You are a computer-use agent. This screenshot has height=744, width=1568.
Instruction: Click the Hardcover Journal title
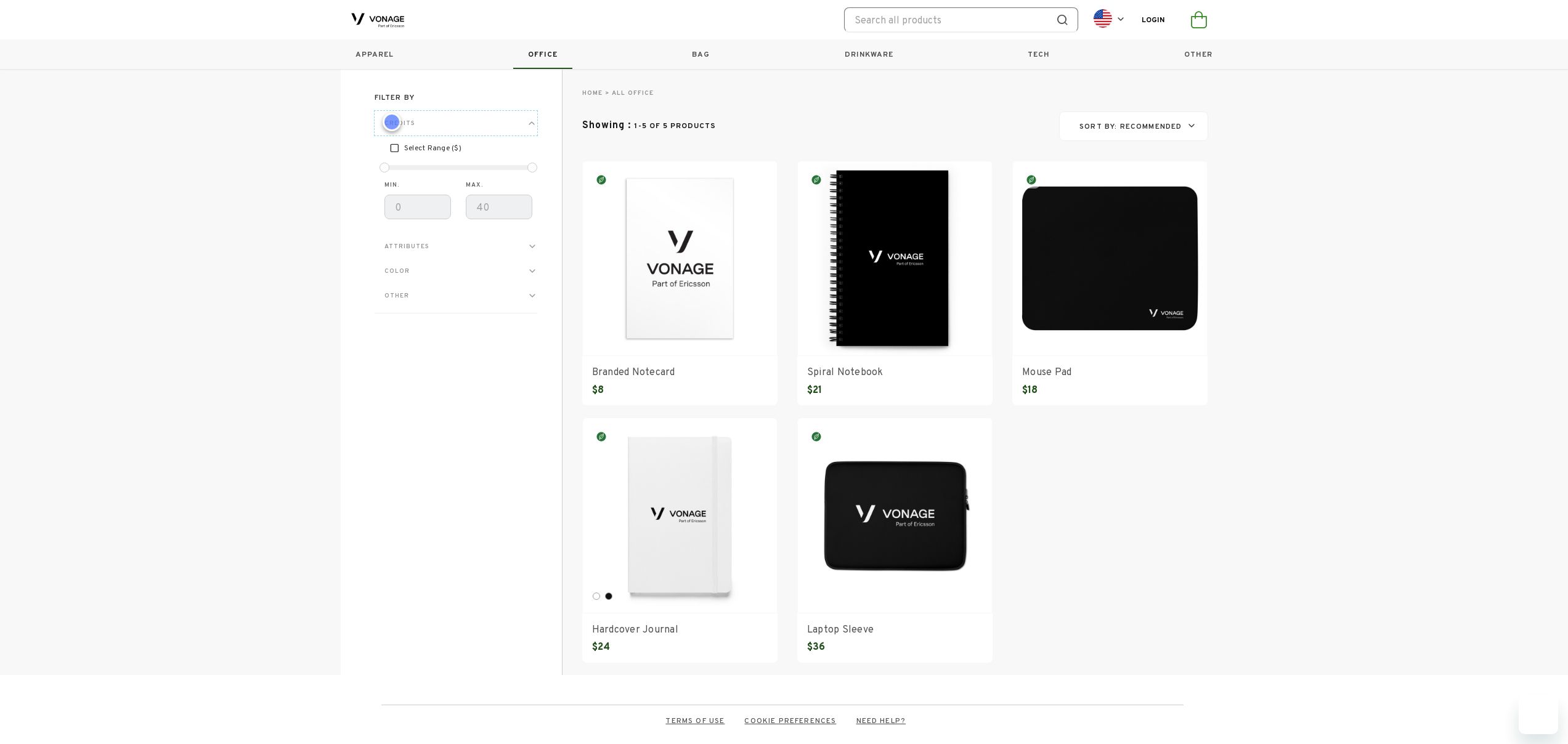tap(635, 629)
